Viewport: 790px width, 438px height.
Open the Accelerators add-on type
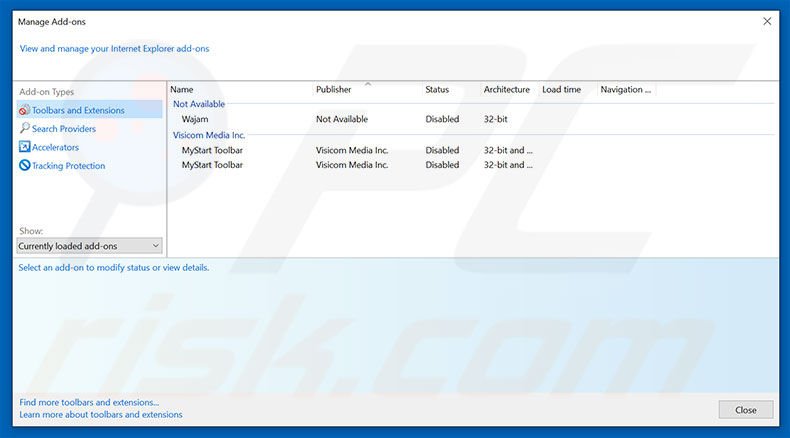point(55,147)
